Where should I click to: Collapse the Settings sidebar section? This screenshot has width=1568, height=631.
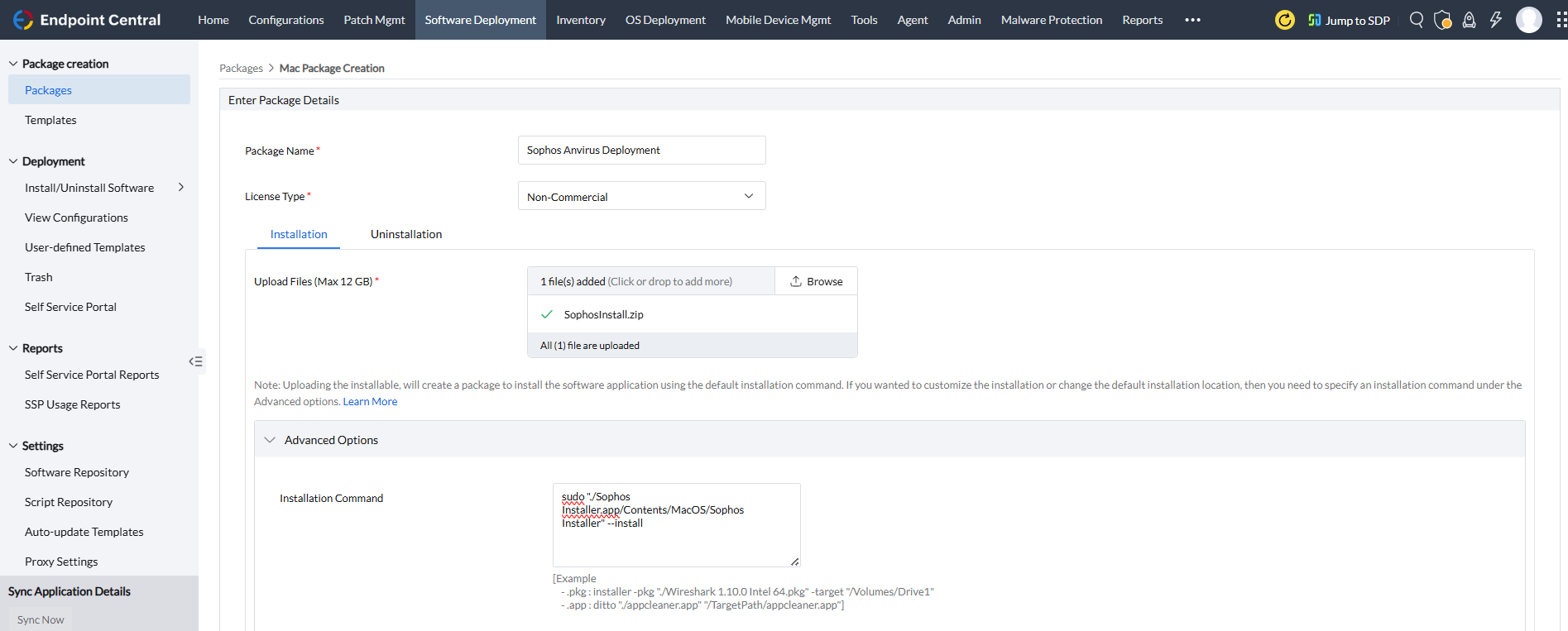pyautogui.click(x=13, y=446)
